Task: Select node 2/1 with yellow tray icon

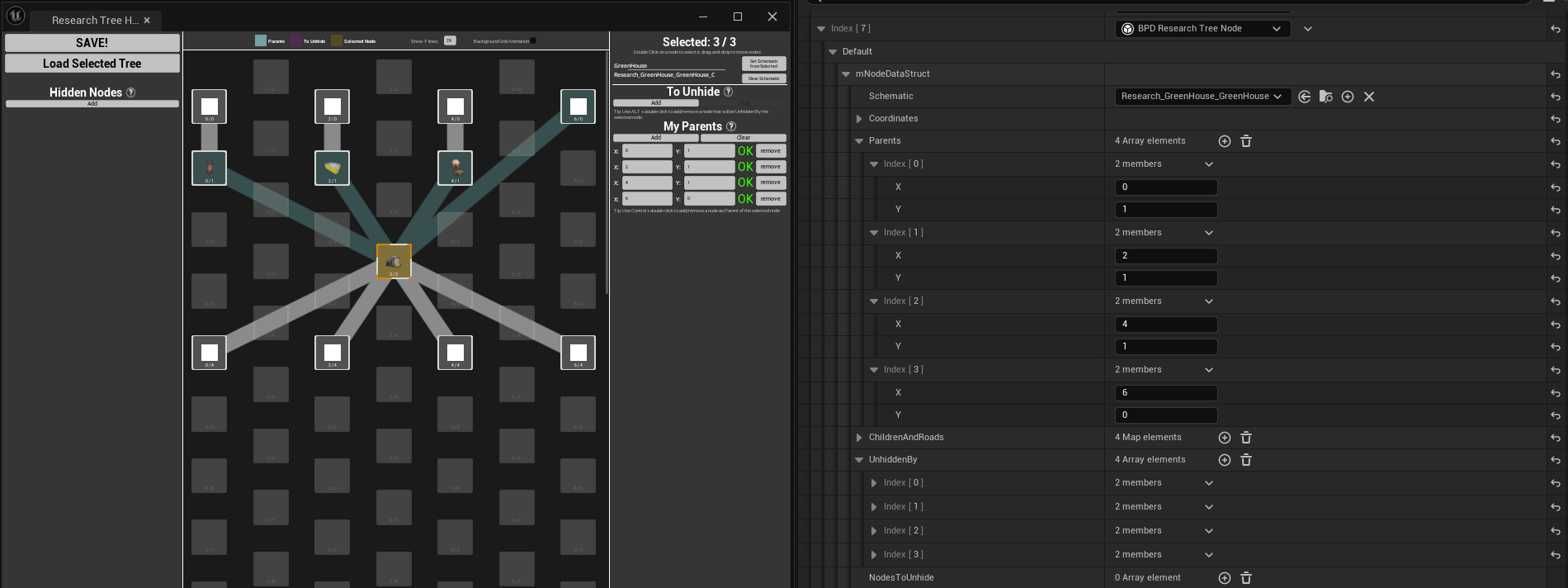Action: coord(333,168)
